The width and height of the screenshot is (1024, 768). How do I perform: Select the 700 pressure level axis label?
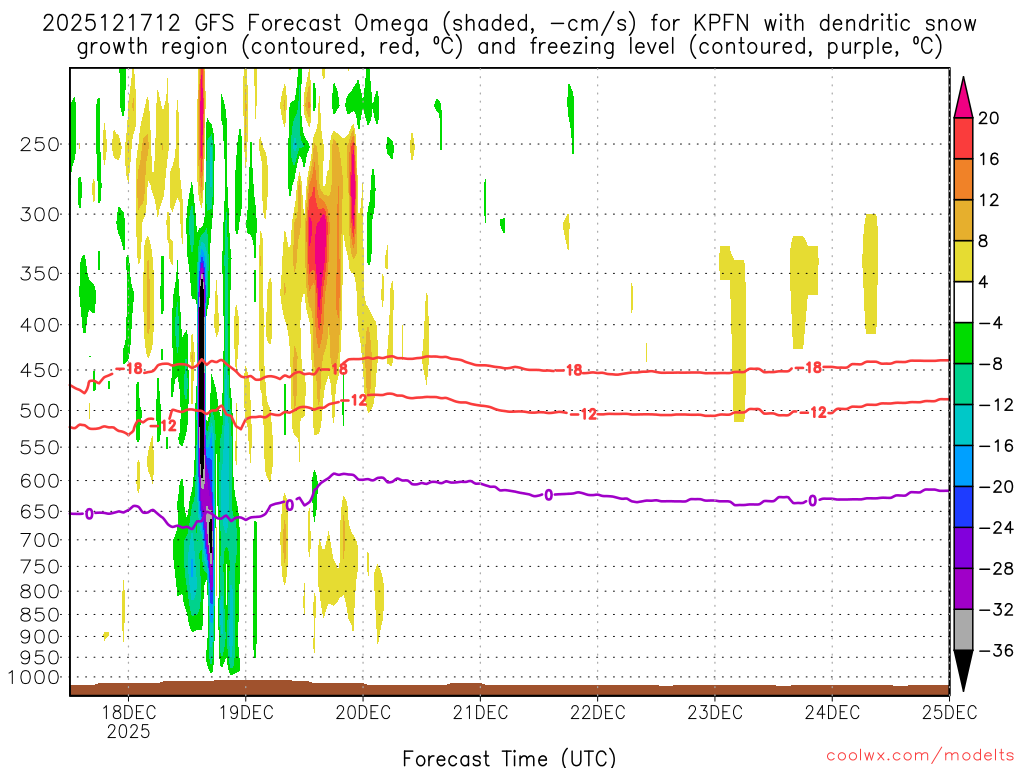(39, 540)
